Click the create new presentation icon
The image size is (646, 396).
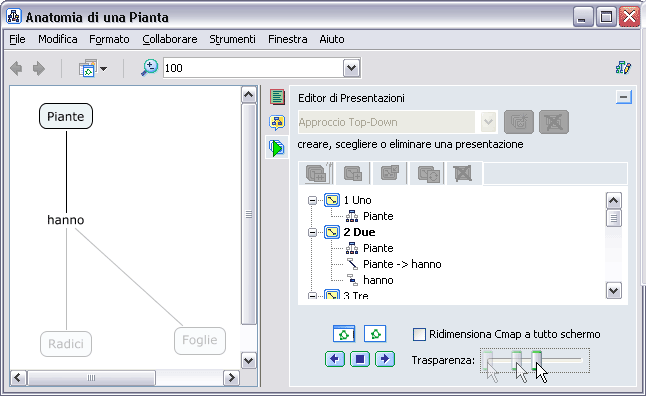click(x=519, y=122)
